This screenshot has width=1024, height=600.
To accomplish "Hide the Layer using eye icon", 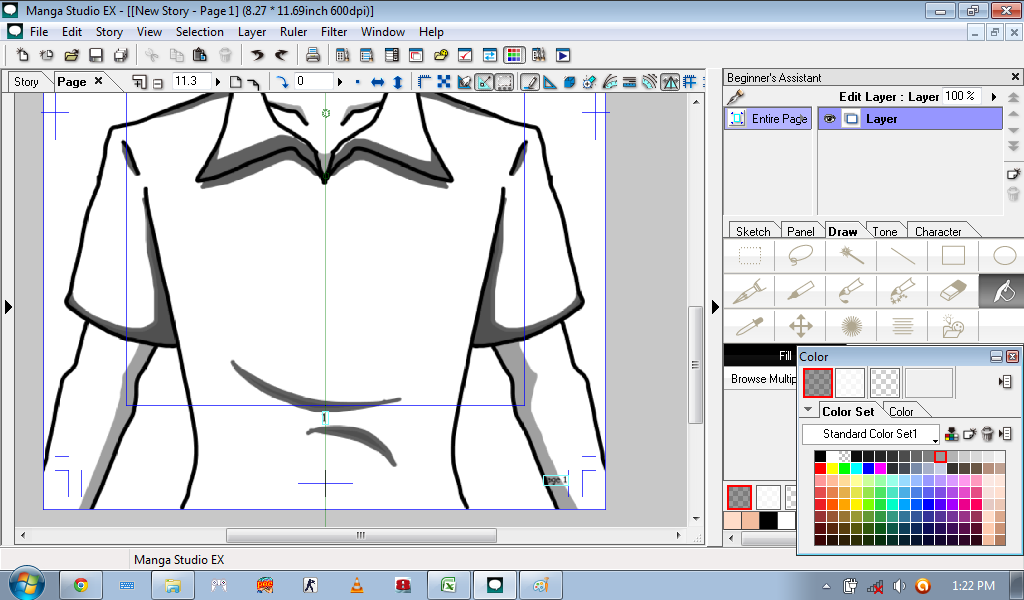I will (x=829, y=119).
